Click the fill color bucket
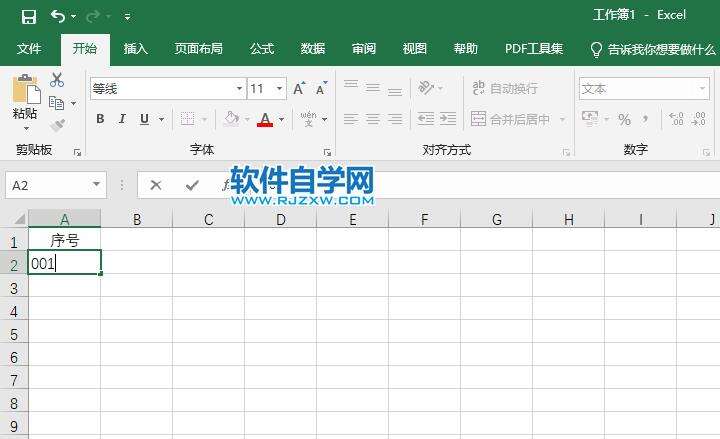This screenshot has width=720, height=439. pos(231,119)
